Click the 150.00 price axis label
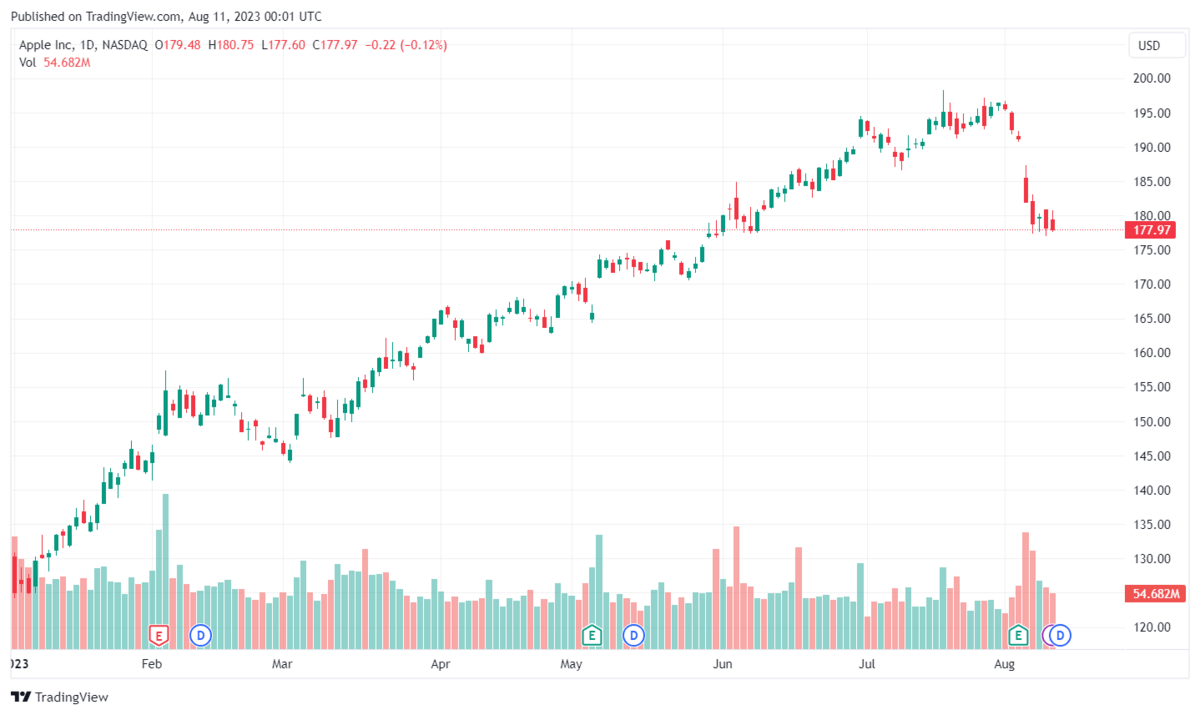This screenshot has height=715, width=1200. (x=1152, y=421)
